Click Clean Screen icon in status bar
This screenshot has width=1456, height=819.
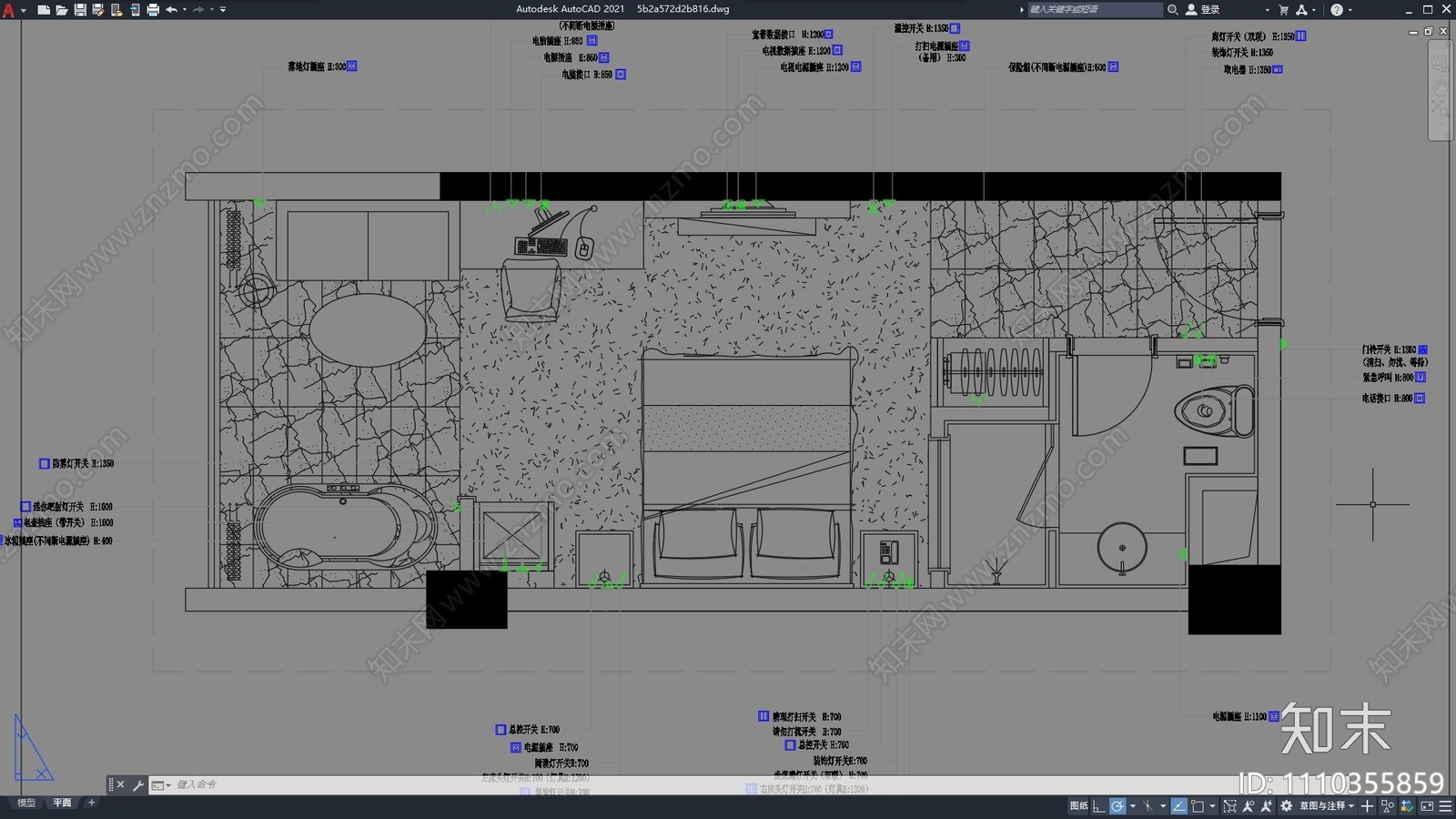point(1427,805)
